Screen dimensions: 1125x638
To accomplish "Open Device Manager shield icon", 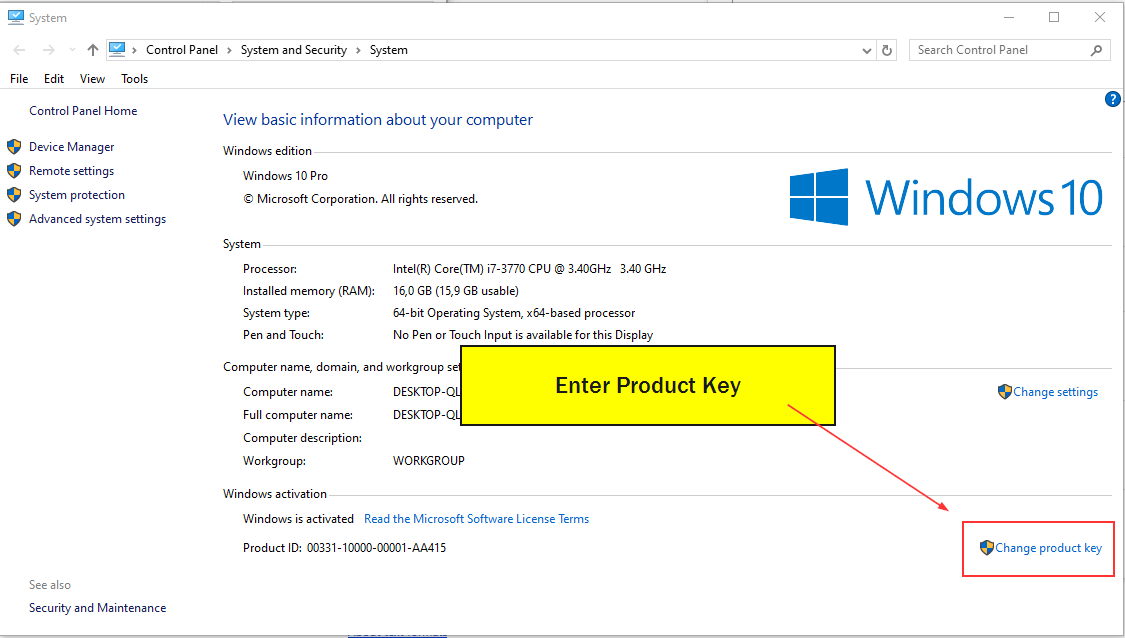I will [x=14, y=147].
